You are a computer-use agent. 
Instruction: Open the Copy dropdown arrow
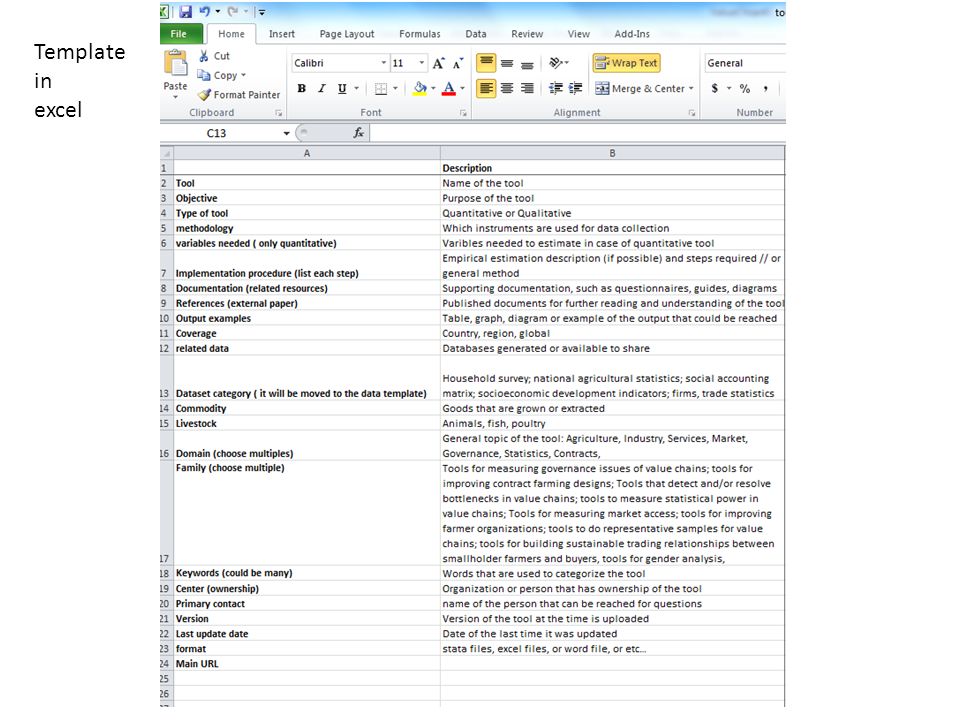click(244, 75)
